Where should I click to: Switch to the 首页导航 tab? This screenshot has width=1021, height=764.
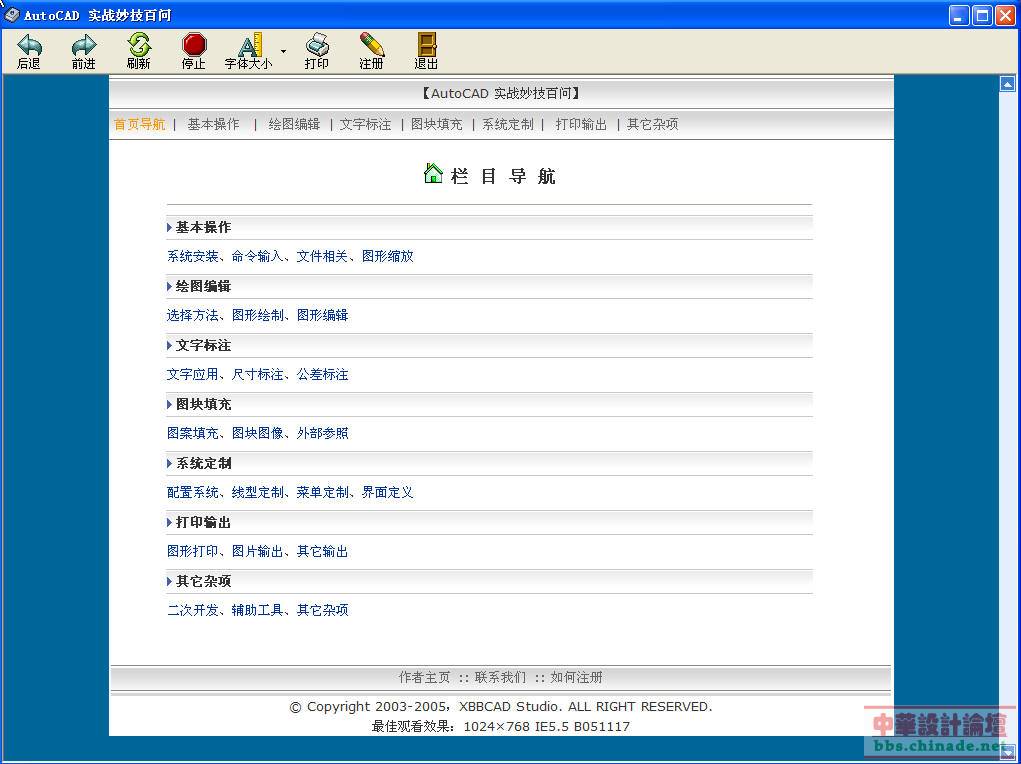click(x=139, y=124)
